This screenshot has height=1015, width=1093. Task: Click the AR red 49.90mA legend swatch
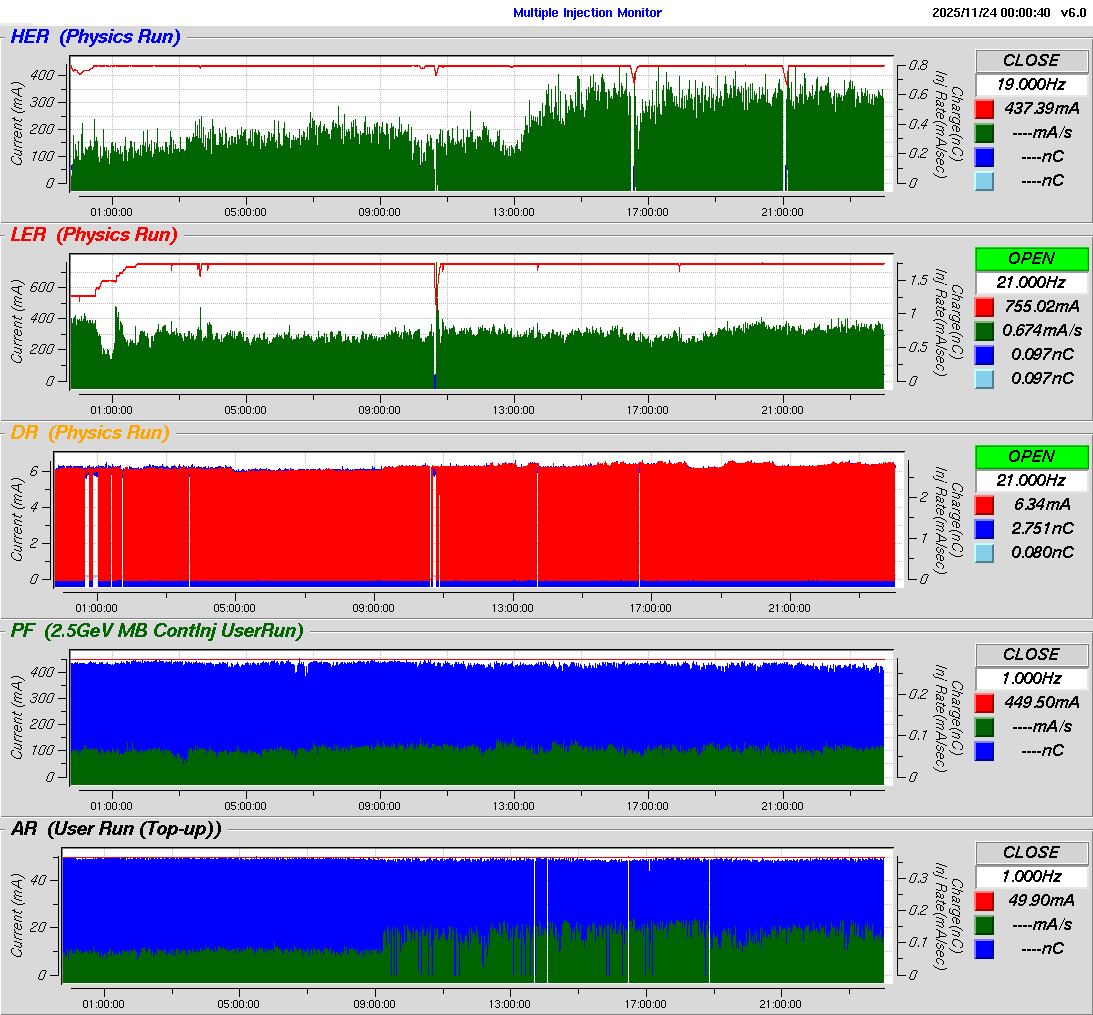point(985,900)
